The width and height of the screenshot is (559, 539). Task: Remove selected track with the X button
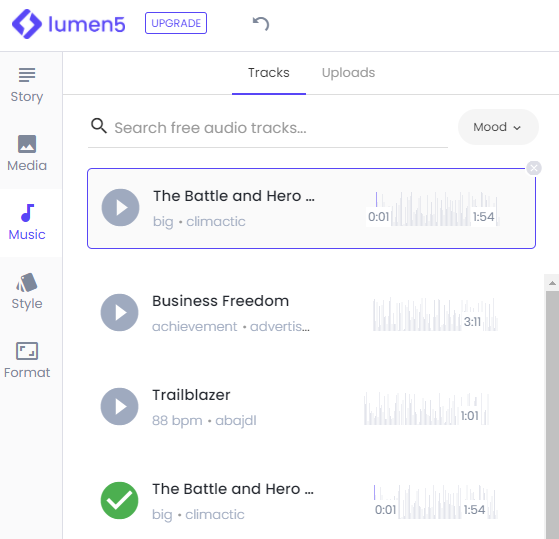(534, 168)
